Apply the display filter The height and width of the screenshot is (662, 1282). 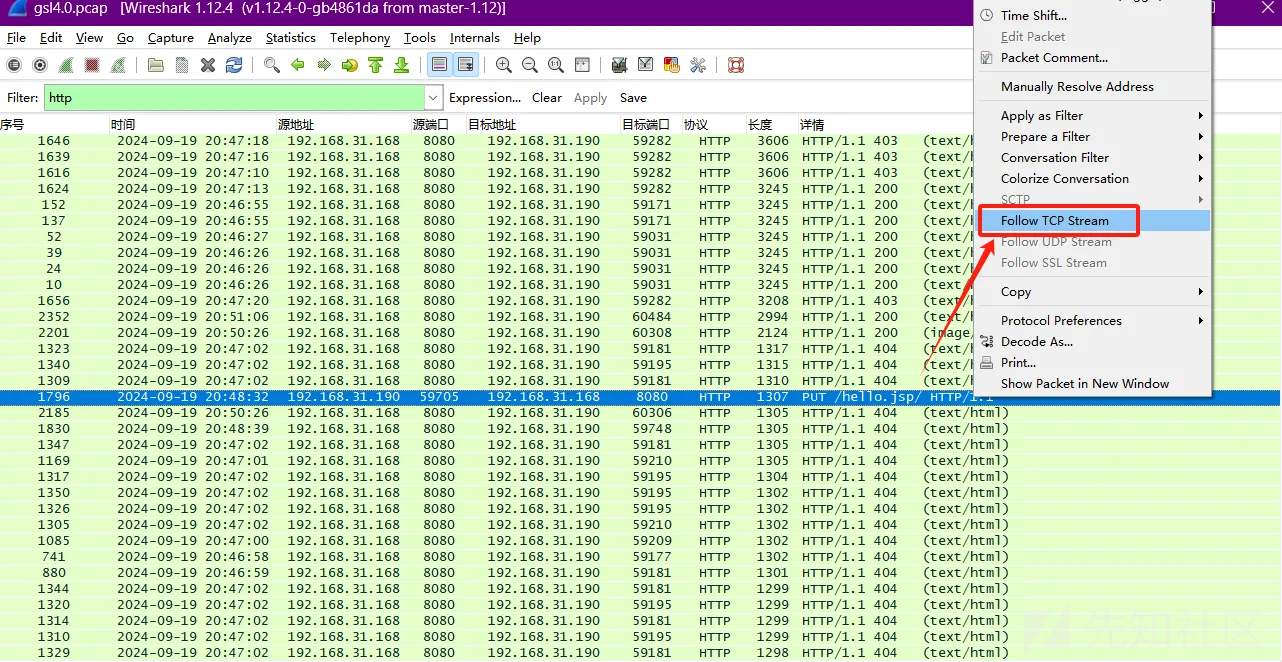(590, 98)
